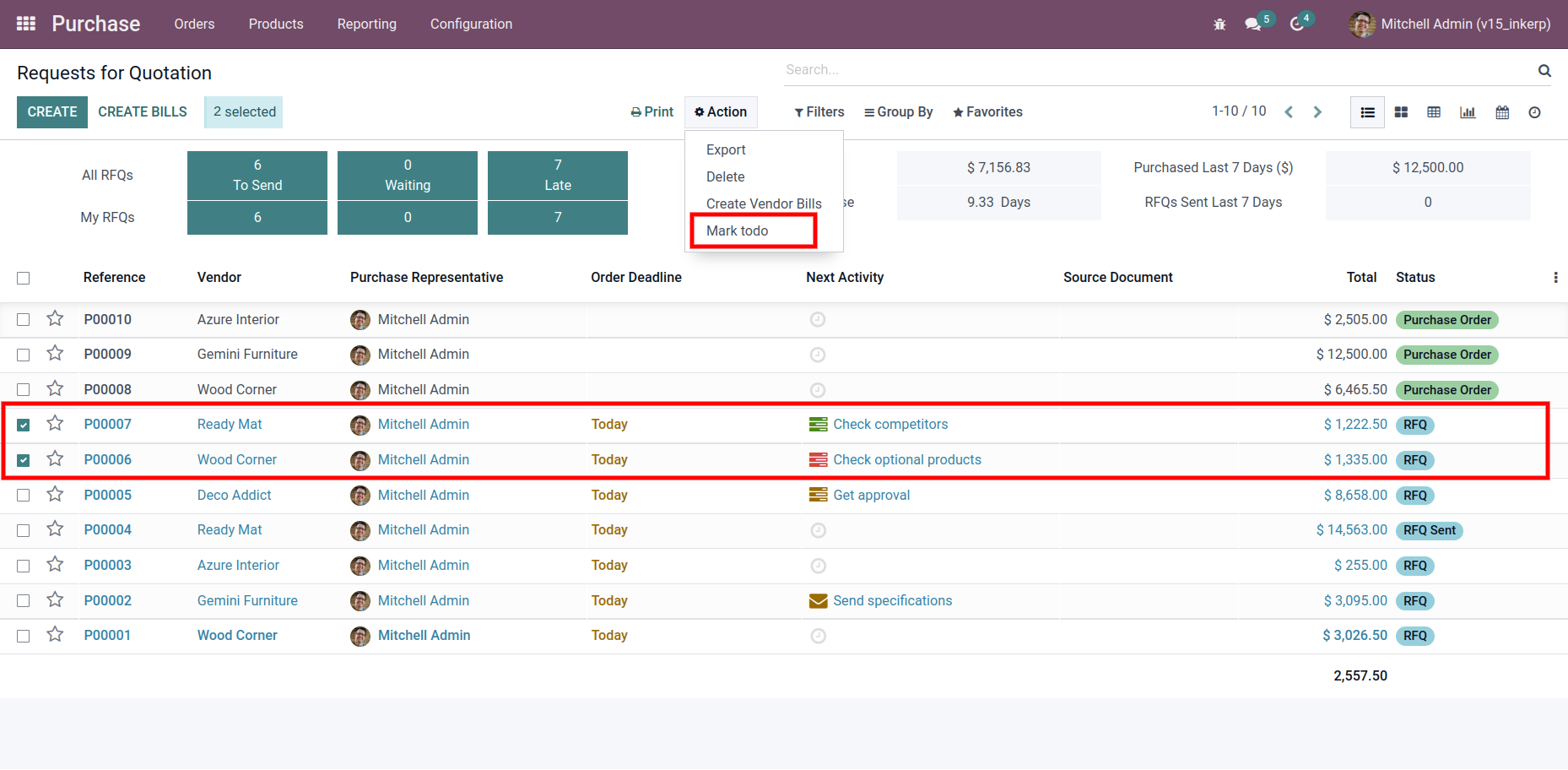Uncheck the P00007 row checkbox
The height and width of the screenshot is (770, 1568).
[x=24, y=425]
